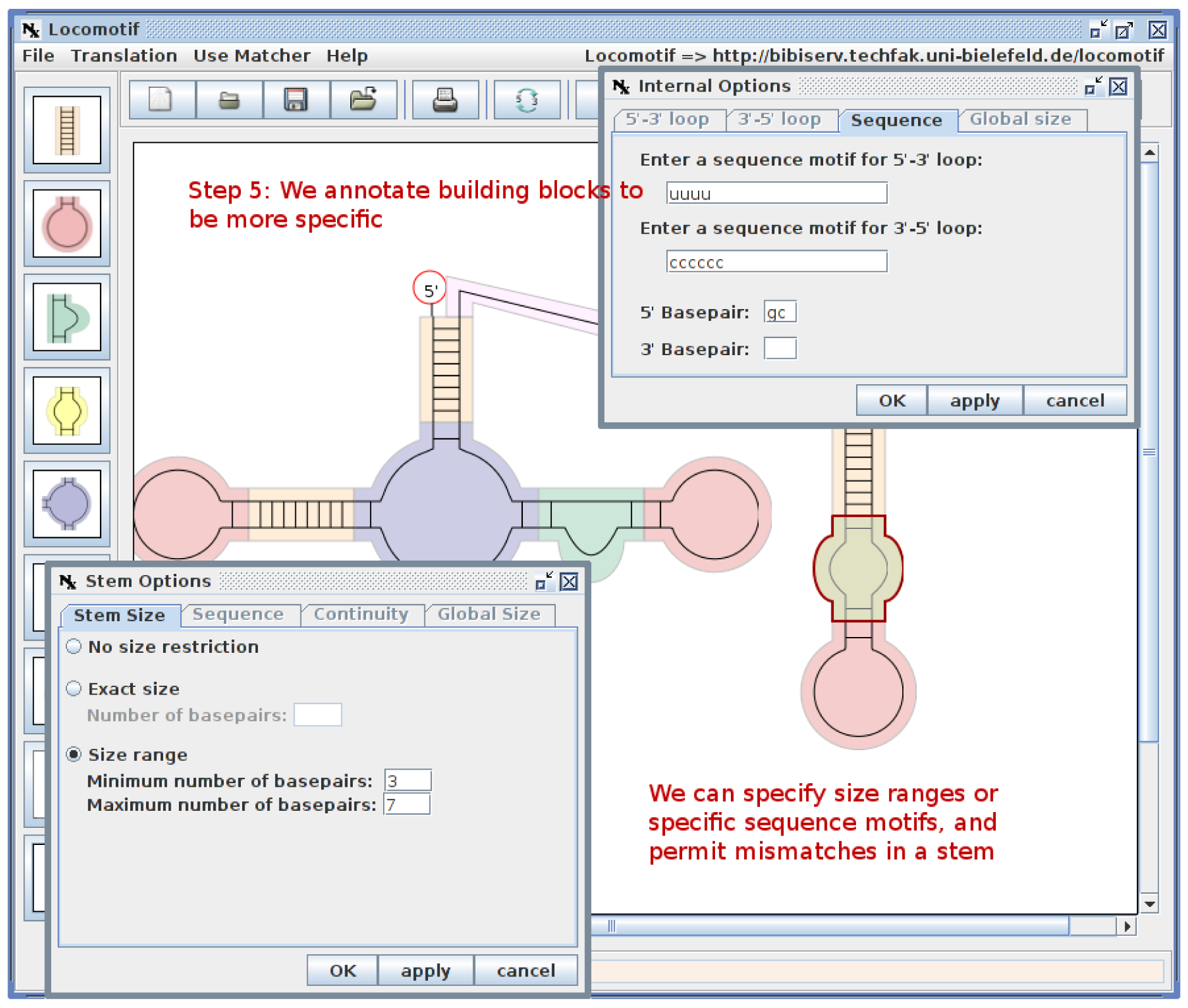
Task: Switch to the Continuity tab
Action: 362,614
